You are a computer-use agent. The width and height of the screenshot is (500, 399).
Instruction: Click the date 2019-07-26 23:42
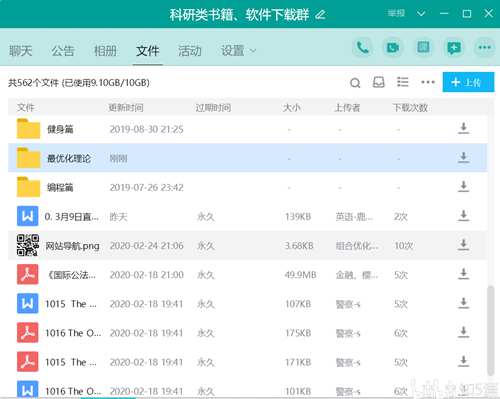point(147,188)
